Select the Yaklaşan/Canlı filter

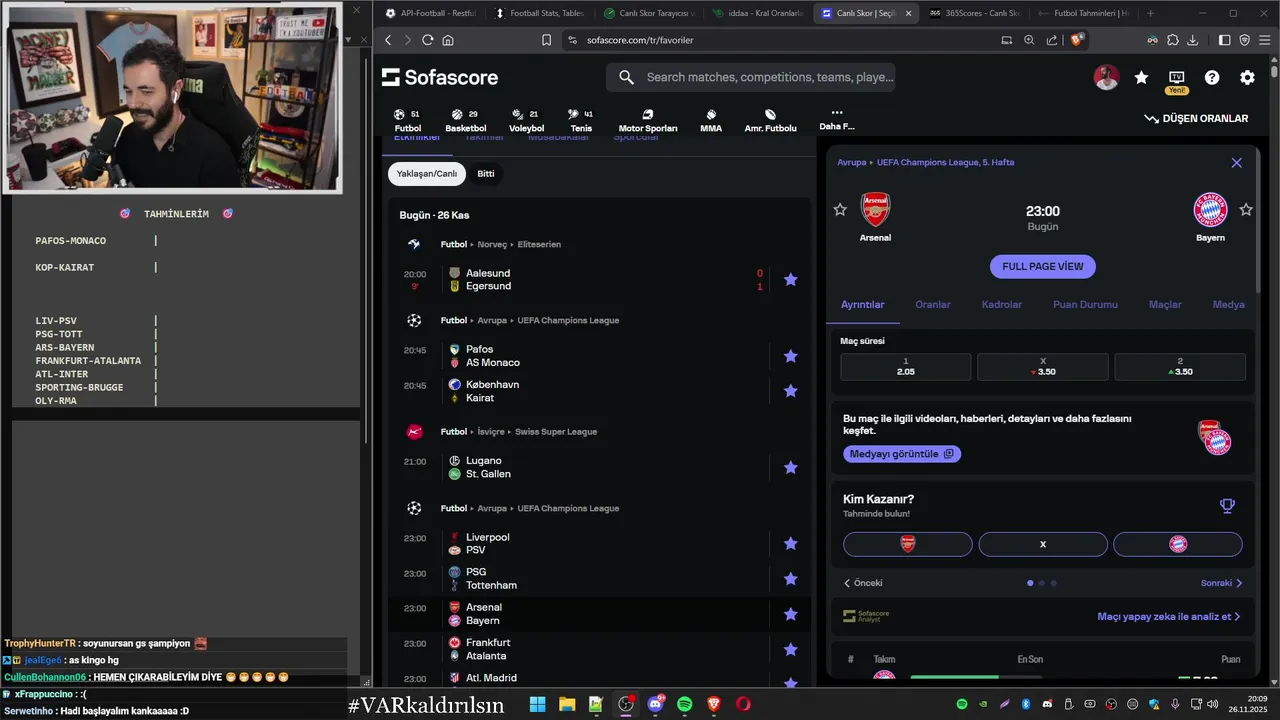(x=427, y=173)
